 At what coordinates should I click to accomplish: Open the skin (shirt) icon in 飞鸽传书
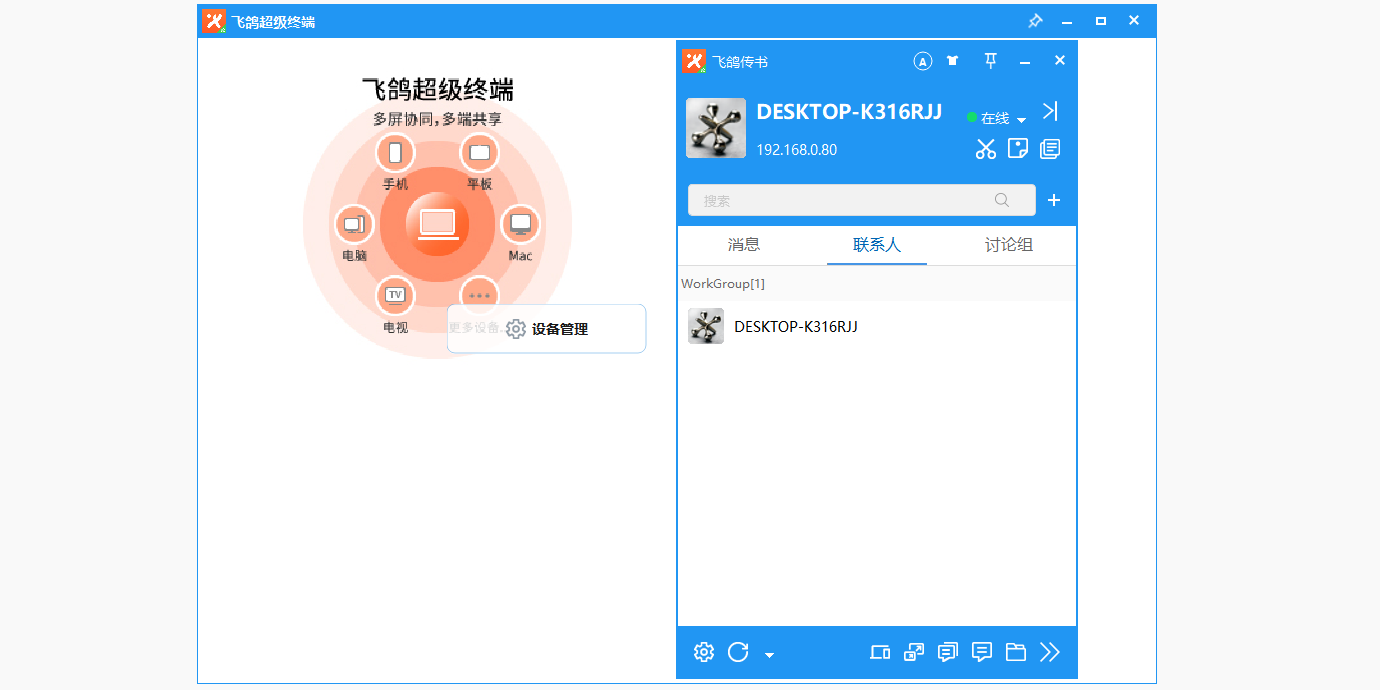[x=952, y=61]
